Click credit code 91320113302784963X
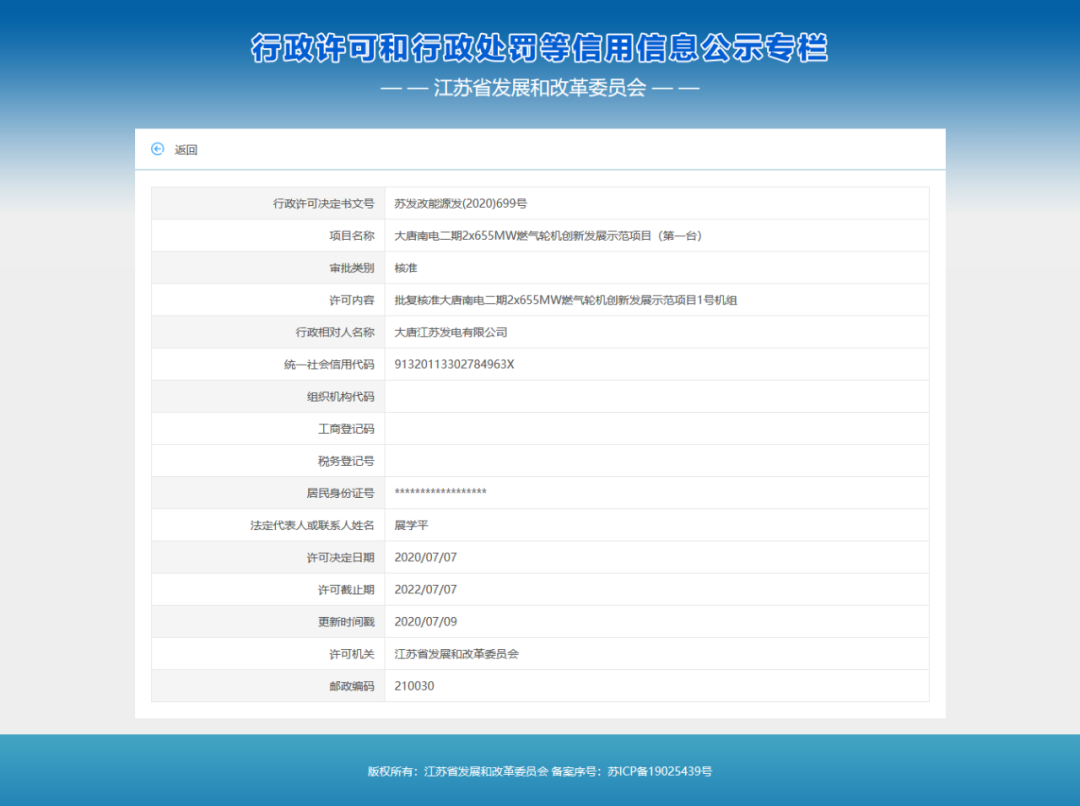Viewport: 1080px width, 806px height. [454, 364]
